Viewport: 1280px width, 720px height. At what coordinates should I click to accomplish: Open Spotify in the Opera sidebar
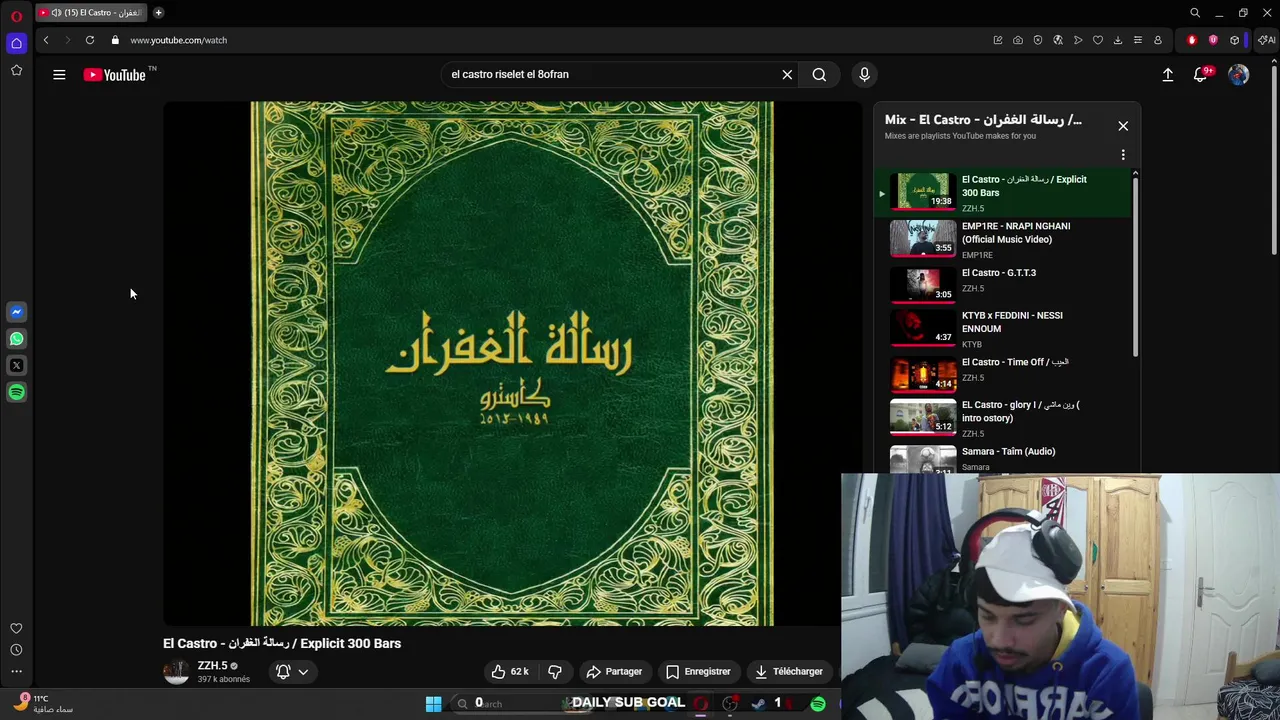pos(16,392)
